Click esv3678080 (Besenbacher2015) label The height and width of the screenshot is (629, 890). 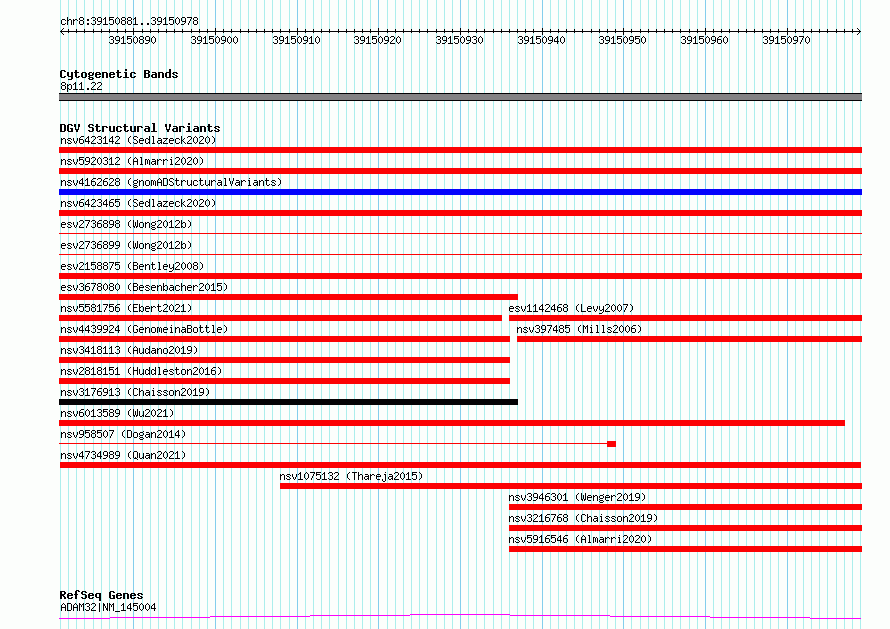click(144, 287)
